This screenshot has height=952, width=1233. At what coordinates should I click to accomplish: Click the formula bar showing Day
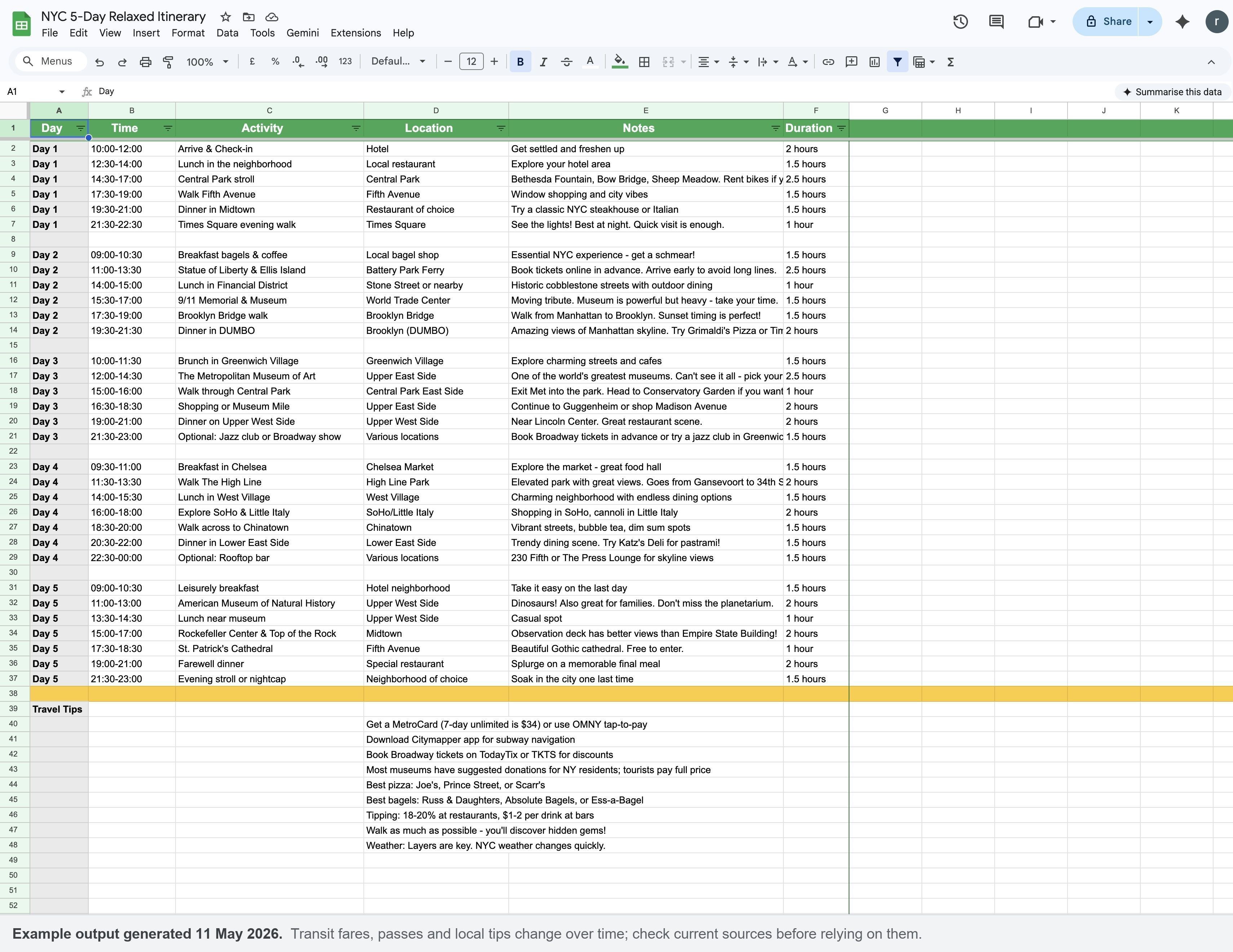point(604,92)
